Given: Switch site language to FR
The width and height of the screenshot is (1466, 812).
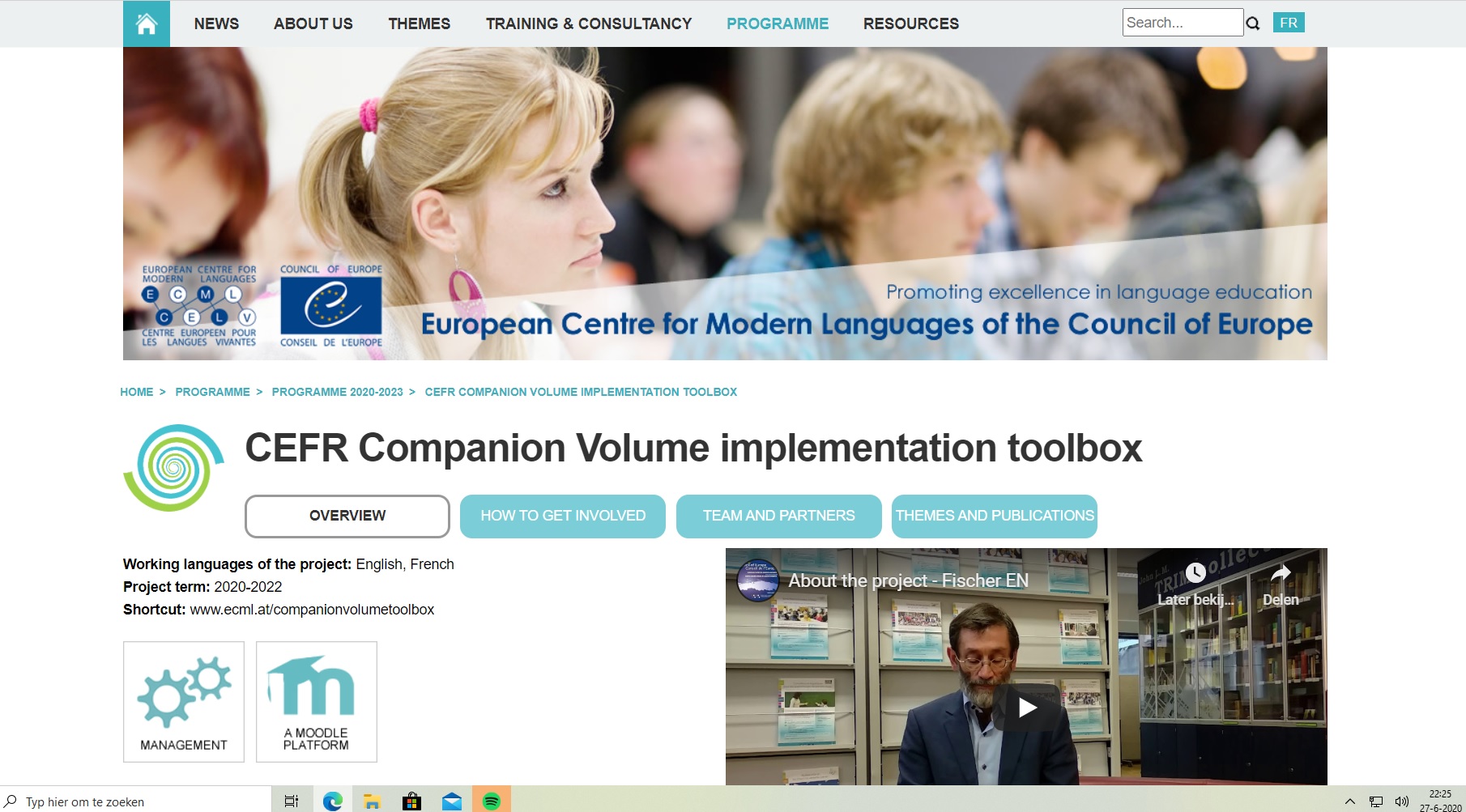Looking at the screenshot, I should pos(1289,23).
